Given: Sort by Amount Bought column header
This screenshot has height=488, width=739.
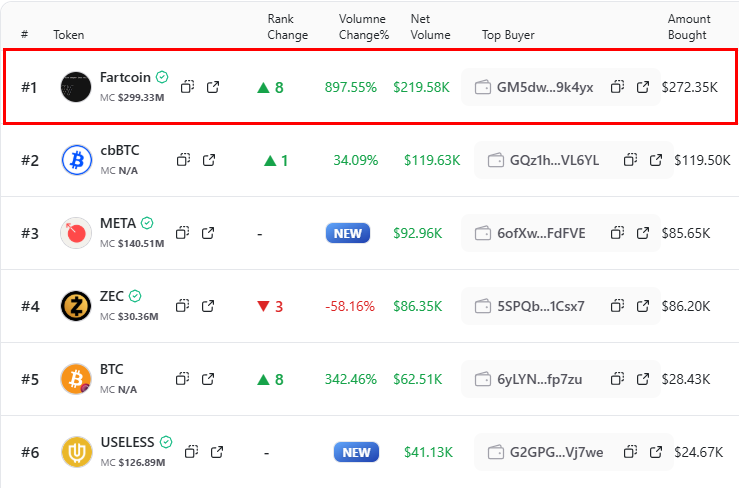Looking at the screenshot, I should pyautogui.click(x=689, y=27).
